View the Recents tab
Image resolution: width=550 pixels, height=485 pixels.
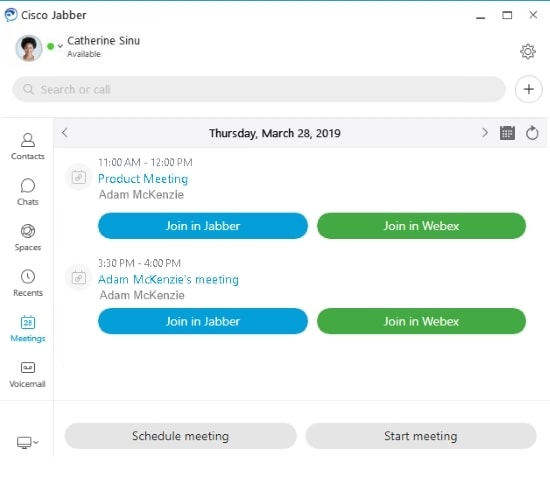pyautogui.click(x=28, y=283)
